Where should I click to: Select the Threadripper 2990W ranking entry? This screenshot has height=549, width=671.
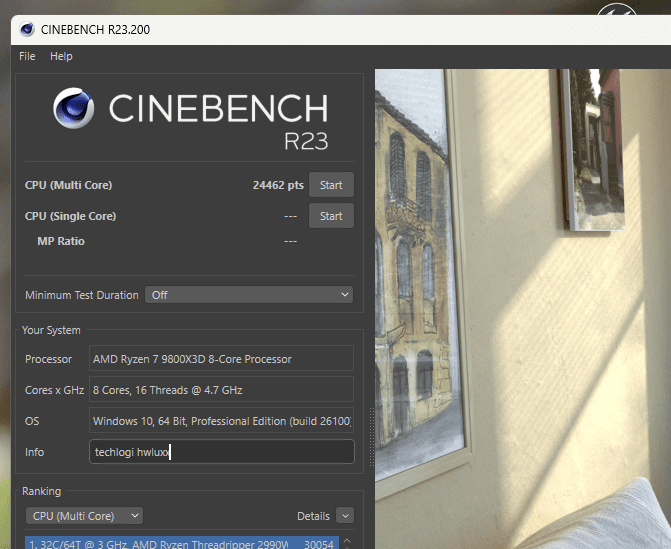[182, 543]
